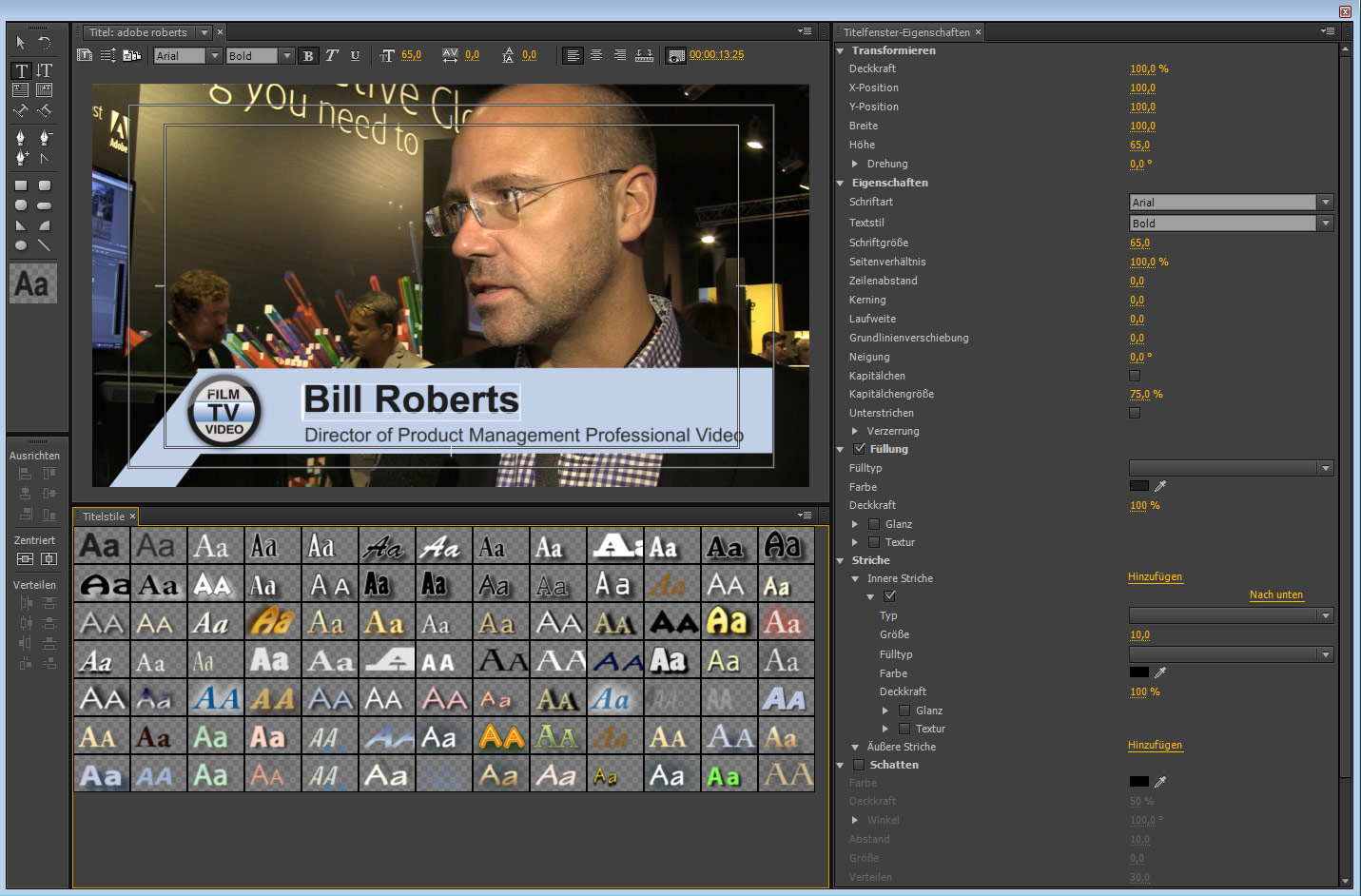Screen dimensions: 1361x896
Task: Open the tab stops ruler
Action: [644, 55]
